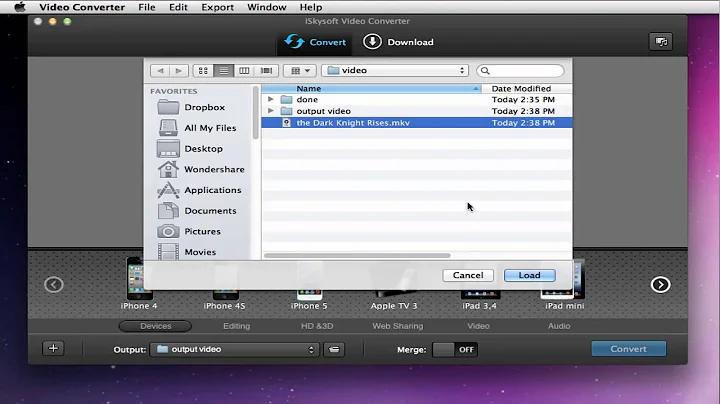Choose the Apple TV 3 preset
Image resolution: width=720 pixels, height=404 pixels.
tap(394, 301)
